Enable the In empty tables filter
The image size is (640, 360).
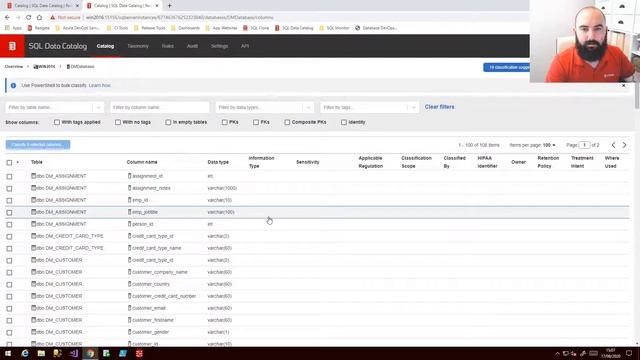[x=168, y=122]
